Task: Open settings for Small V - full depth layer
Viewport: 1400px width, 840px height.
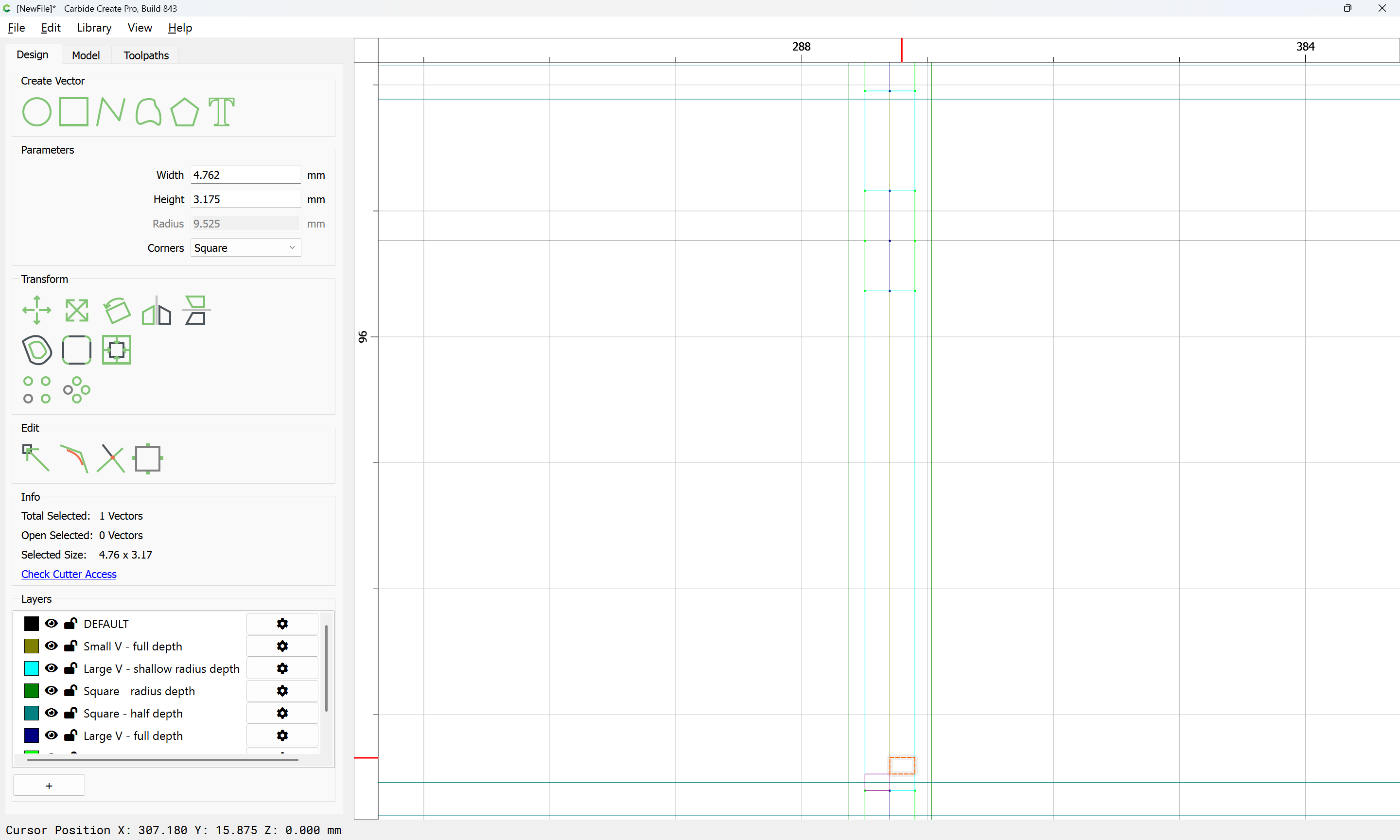Action: pos(282,646)
